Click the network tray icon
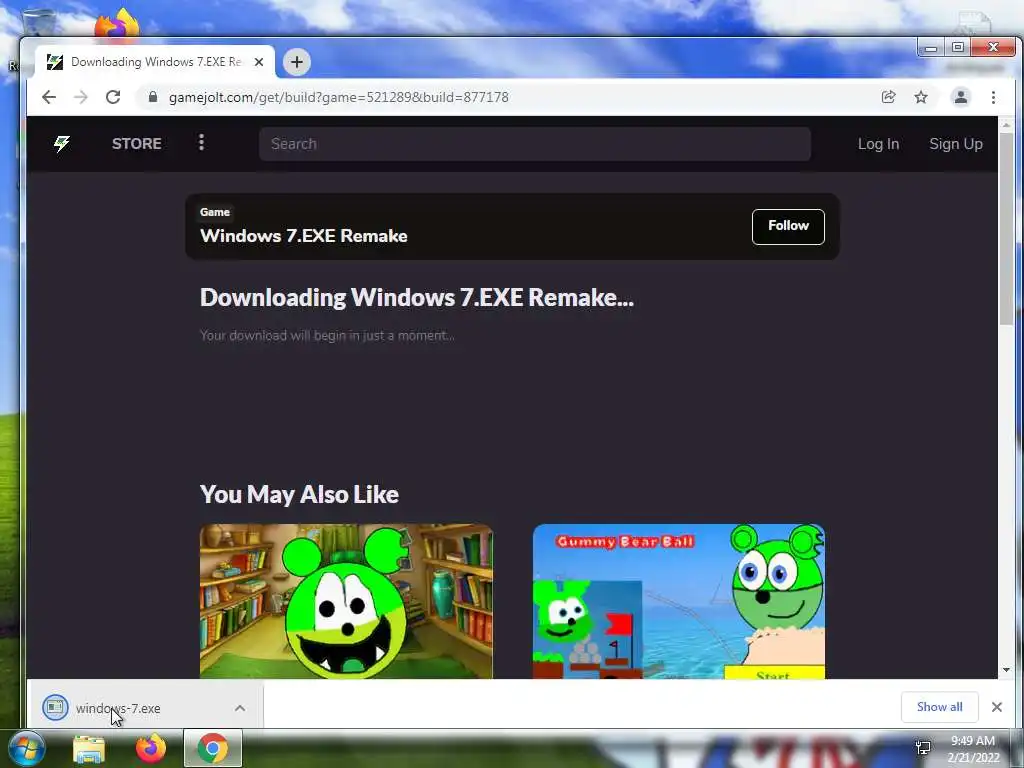Viewport: 1024px width, 768px height. tap(923, 748)
